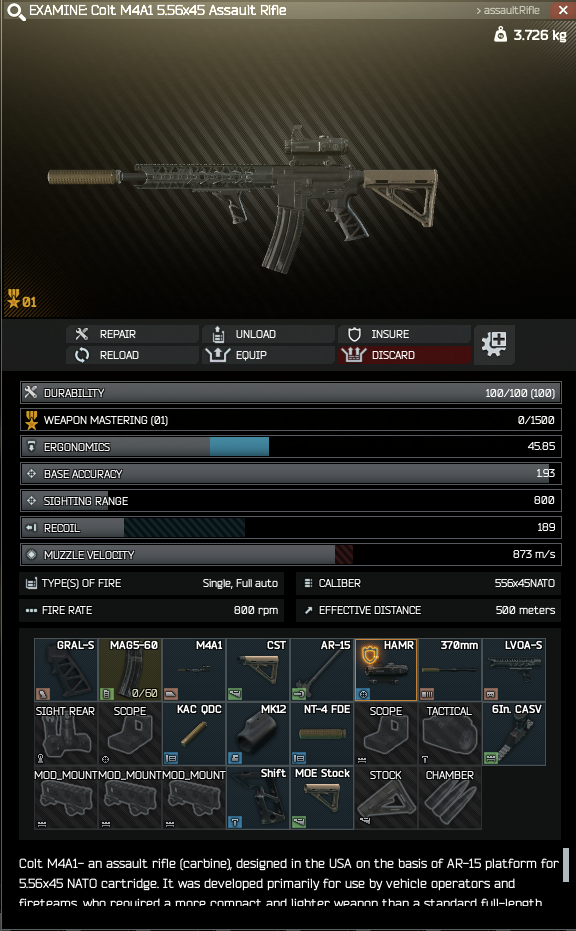Click the RELOAD button

[x=132, y=355]
